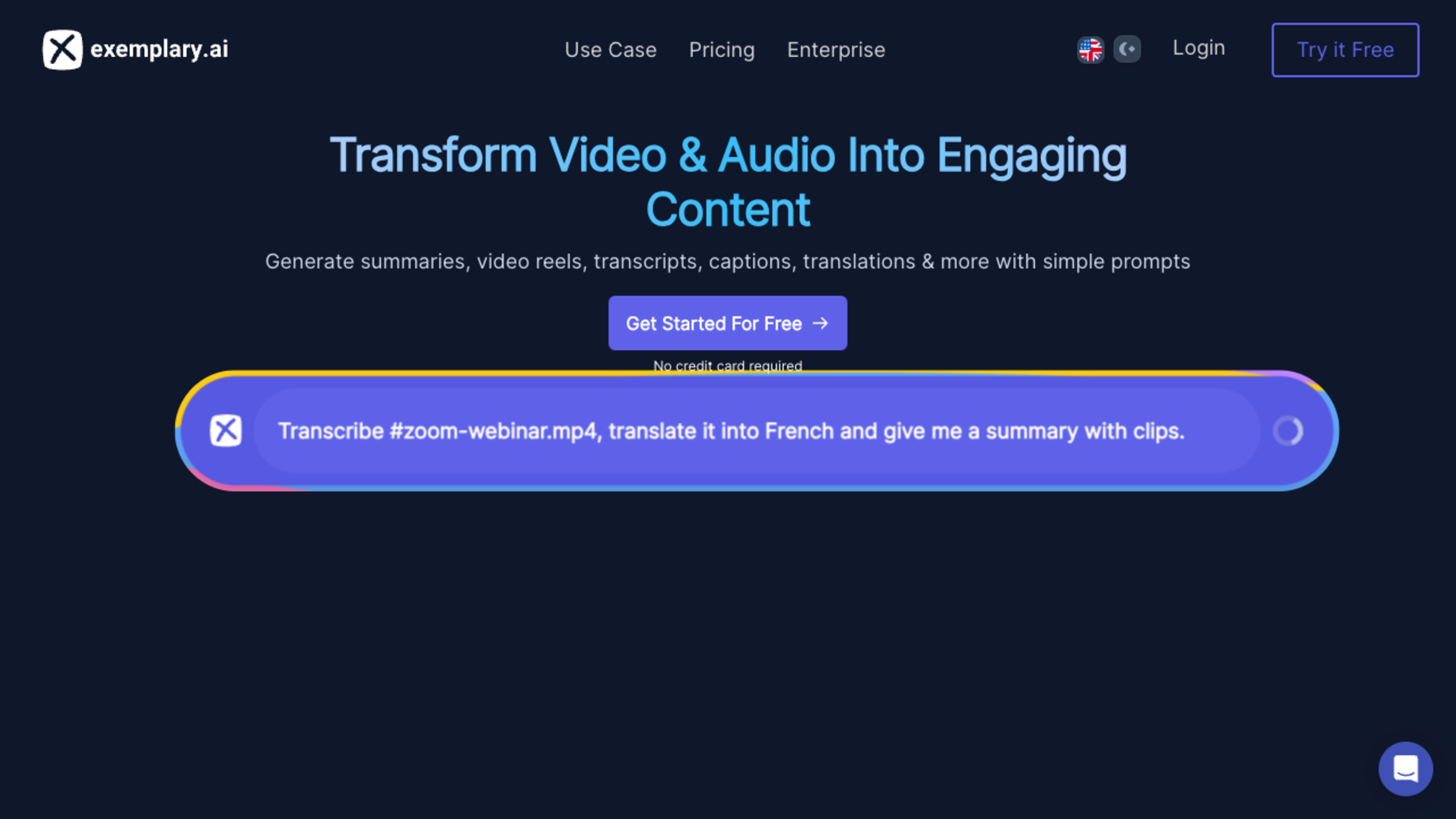Open the language flag selector

[1090, 50]
